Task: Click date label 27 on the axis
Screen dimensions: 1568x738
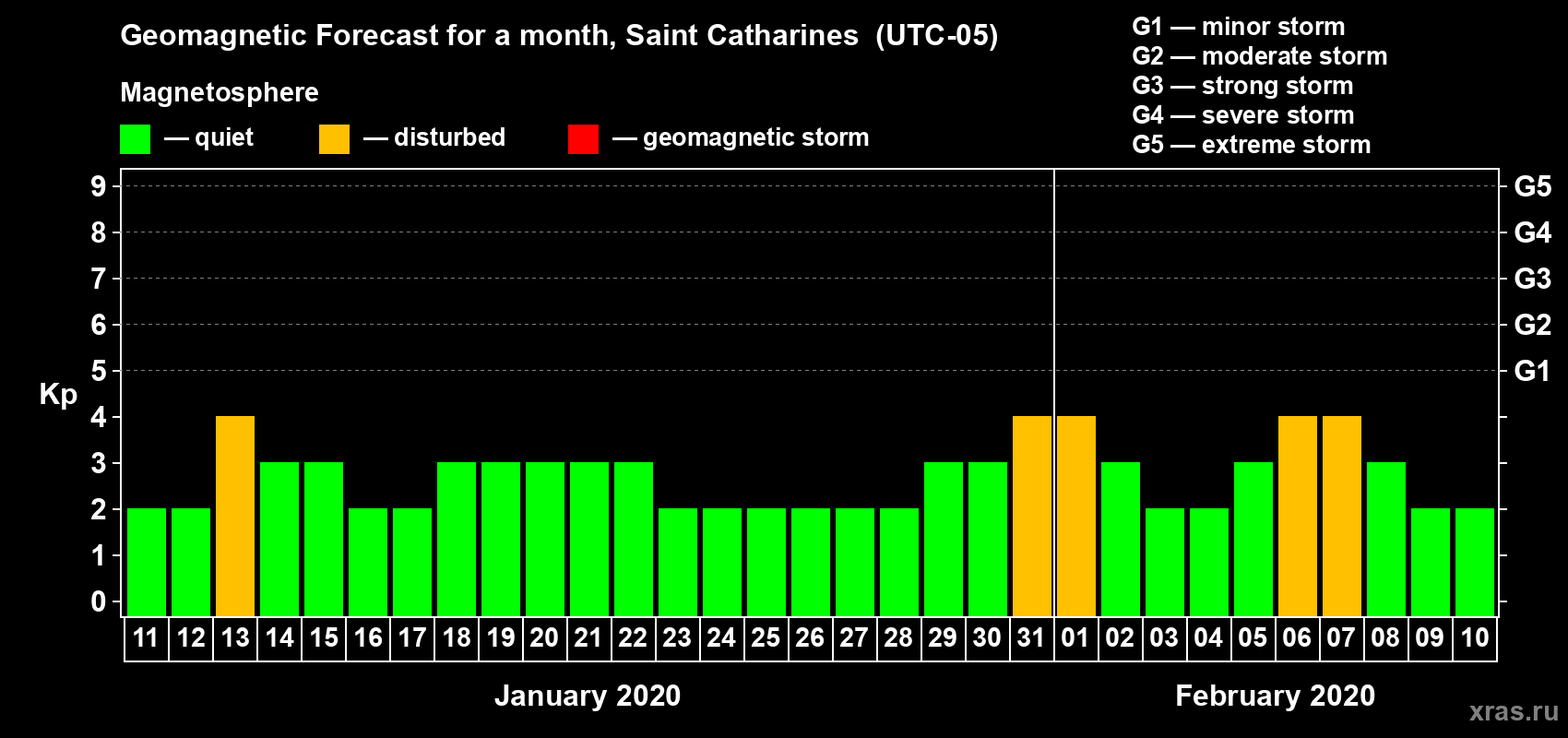Action: click(x=854, y=638)
